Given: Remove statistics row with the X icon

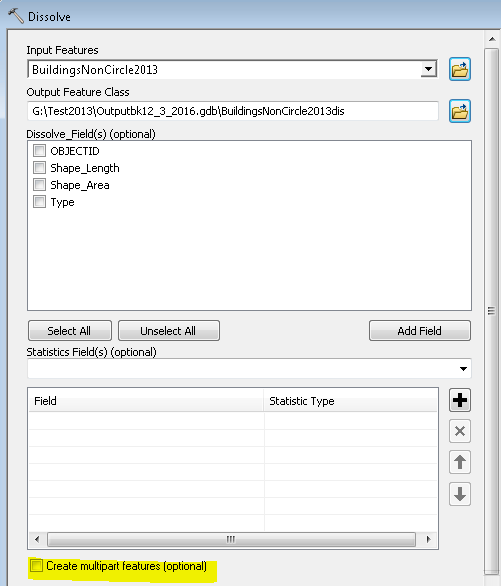Looking at the screenshot, I should click(x=460, y=431).
